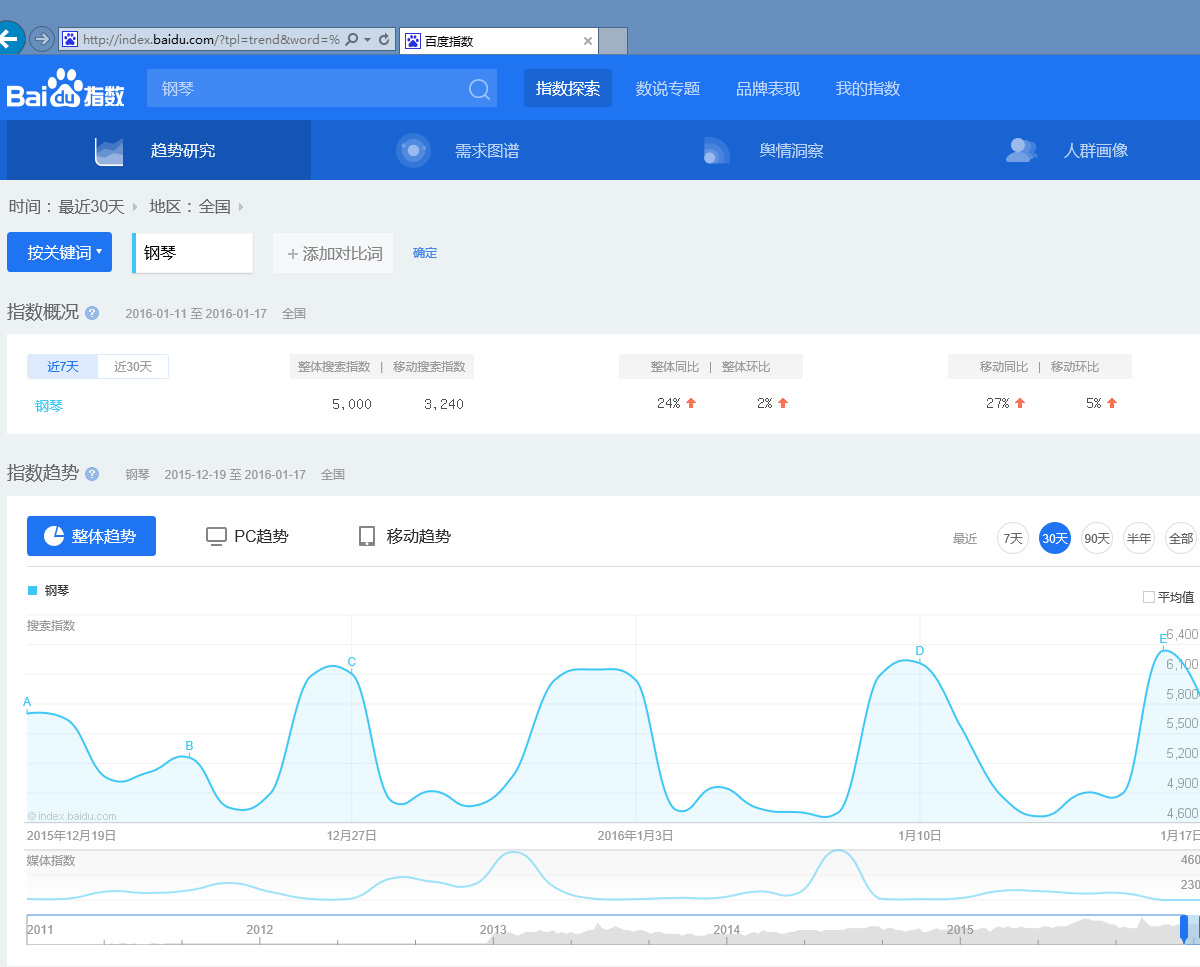Select the 移动趋势 phone icon
The image size is (1200, 967).
coord(364,536)
